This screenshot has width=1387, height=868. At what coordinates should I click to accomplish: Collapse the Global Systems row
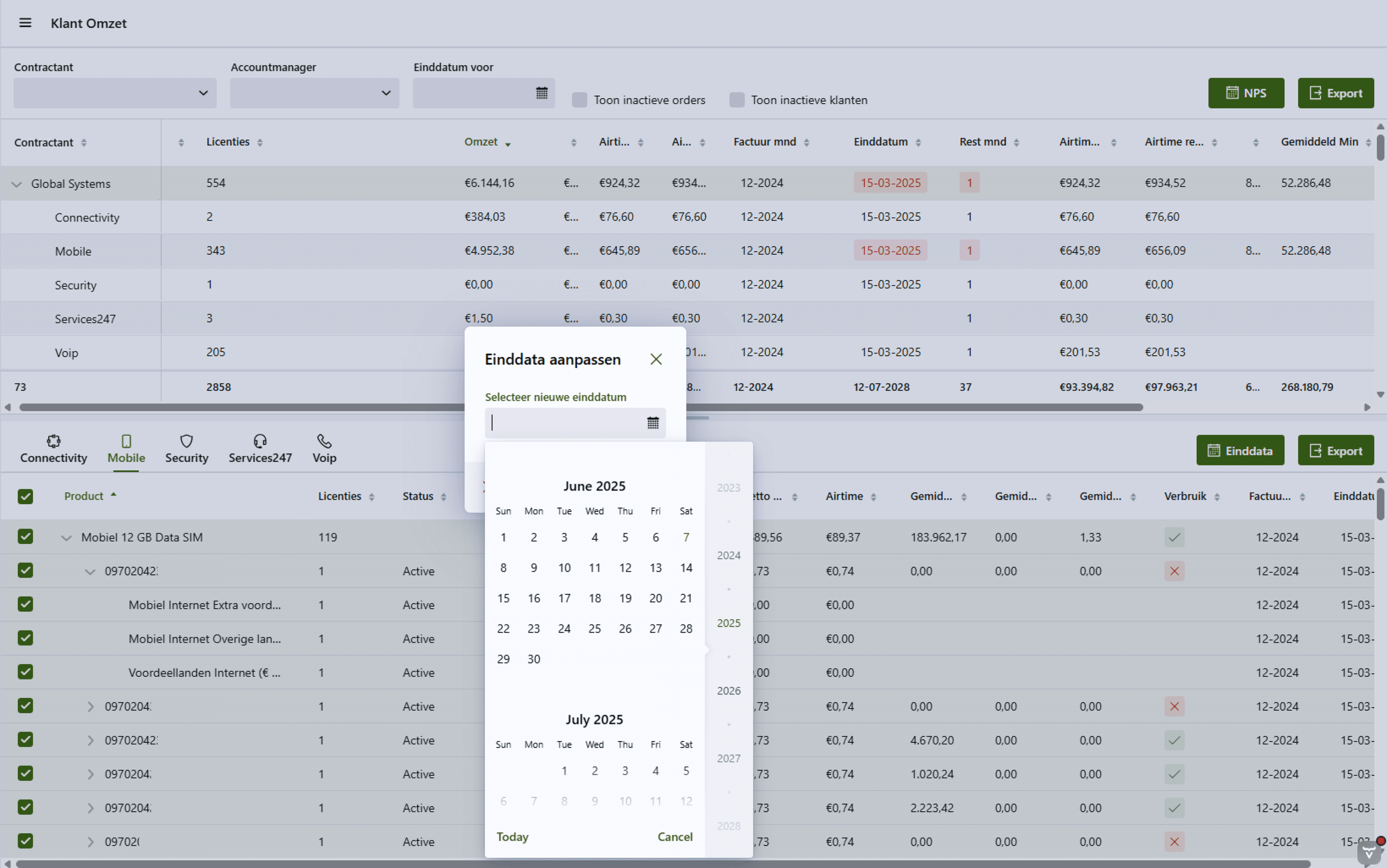point(17,184)
